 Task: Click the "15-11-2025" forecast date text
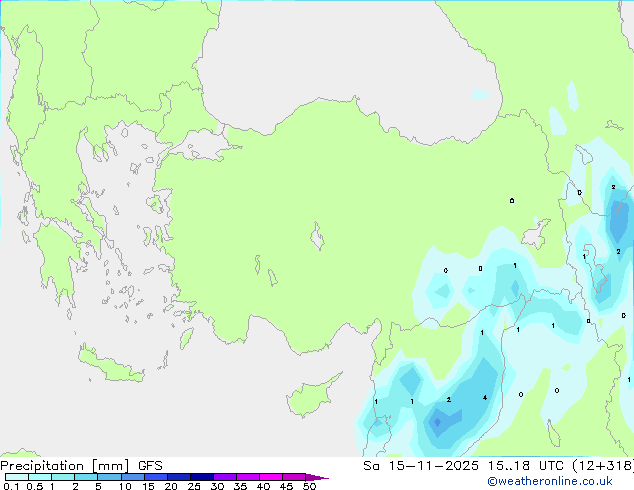(x=433, y=466)
